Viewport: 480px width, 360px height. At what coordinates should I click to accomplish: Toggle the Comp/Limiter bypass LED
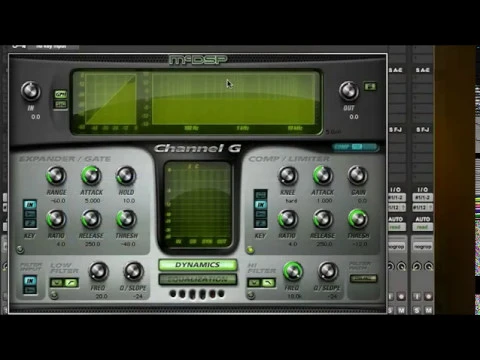pos(250,249)
